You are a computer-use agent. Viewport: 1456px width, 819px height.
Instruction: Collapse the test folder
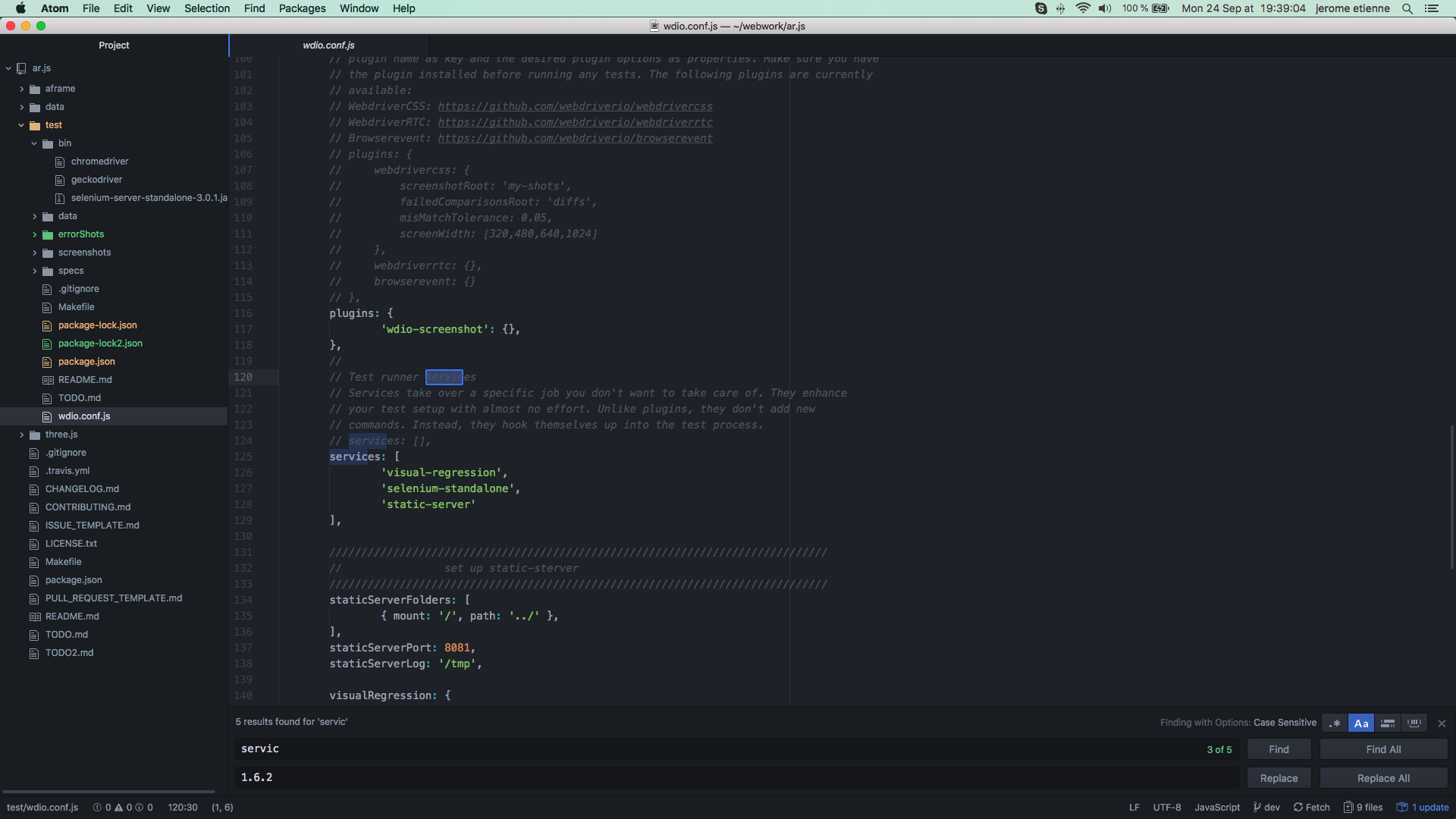coord(21,125)
